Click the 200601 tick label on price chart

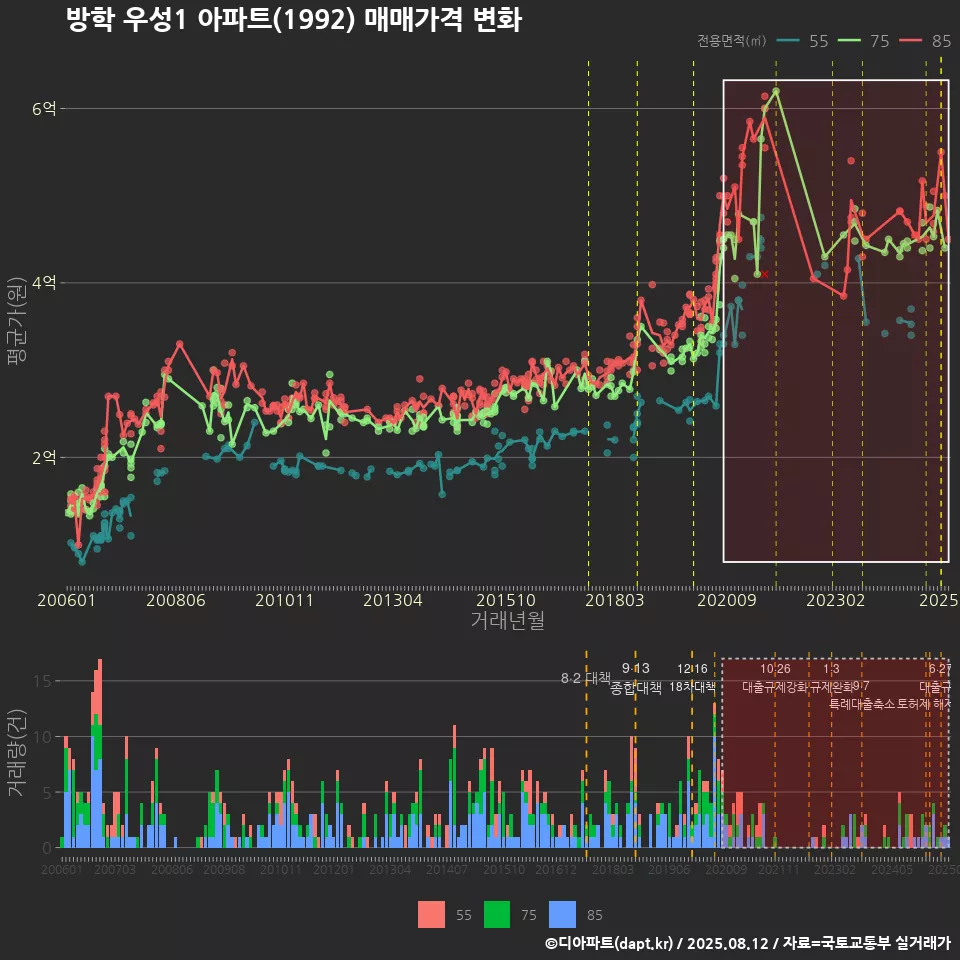pos(66,600)
